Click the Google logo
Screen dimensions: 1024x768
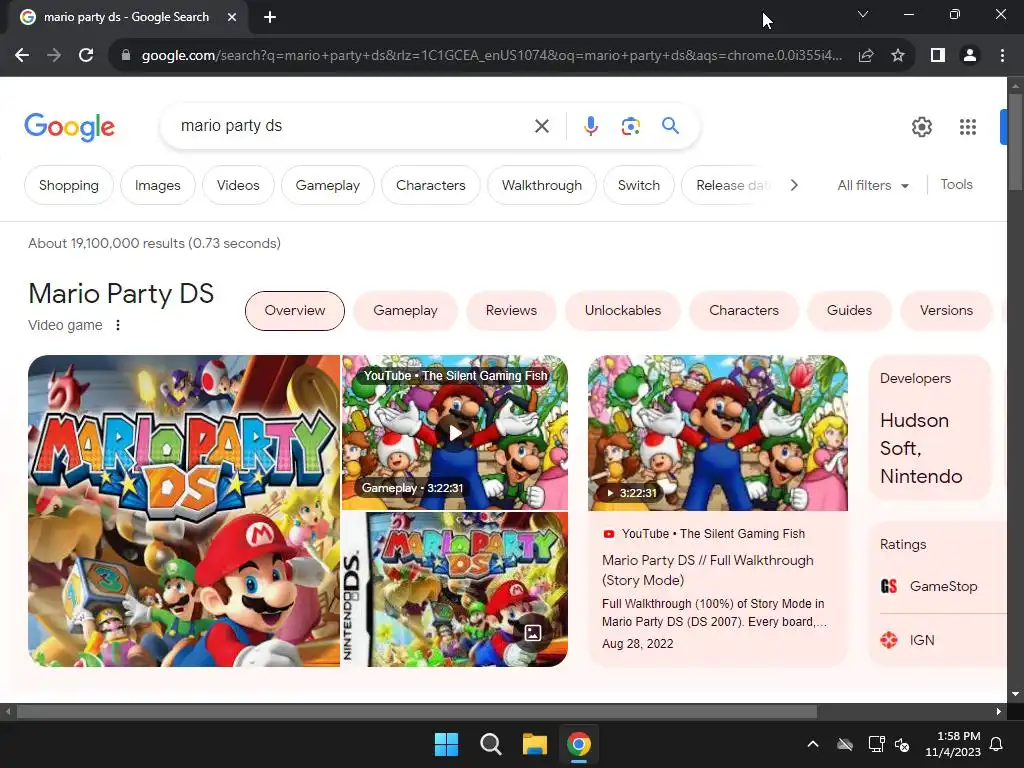[x=69, y=127]
